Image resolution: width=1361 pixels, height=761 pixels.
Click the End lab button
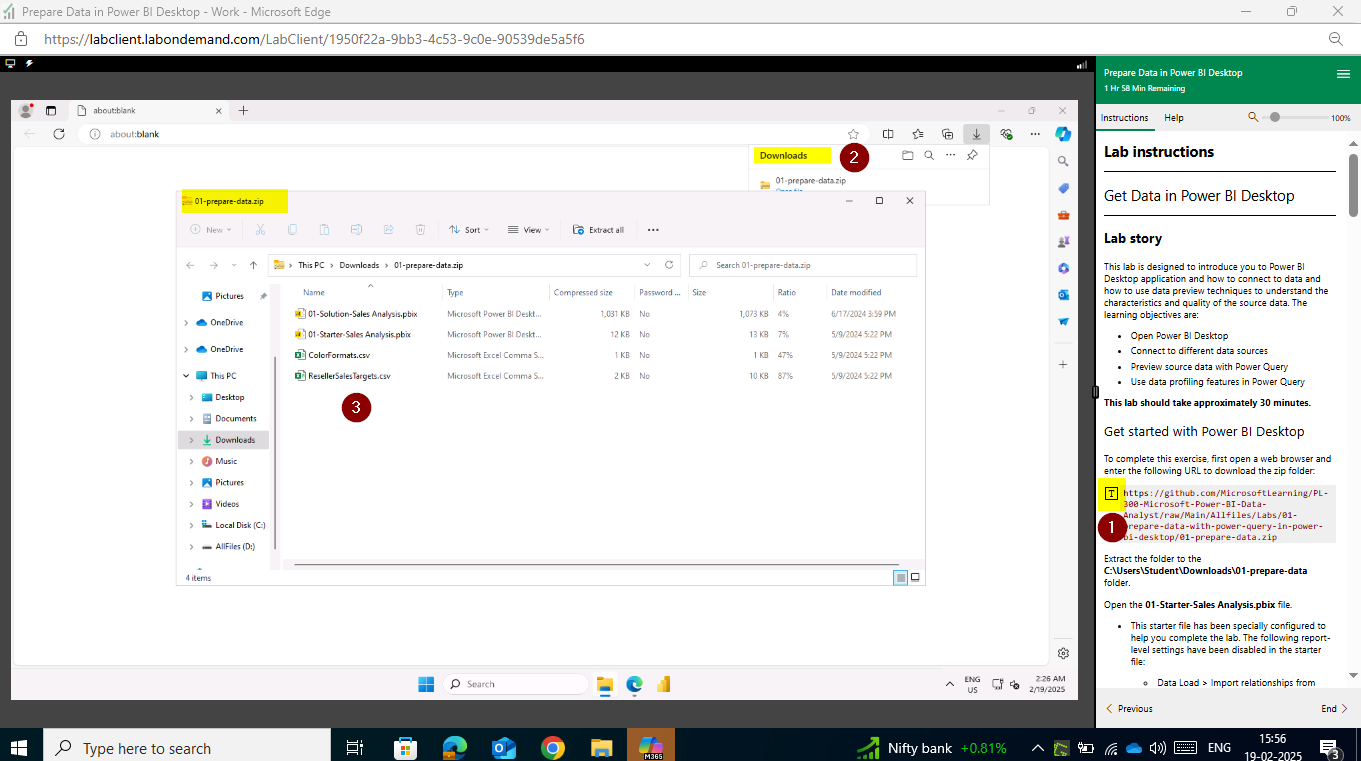1334,708
